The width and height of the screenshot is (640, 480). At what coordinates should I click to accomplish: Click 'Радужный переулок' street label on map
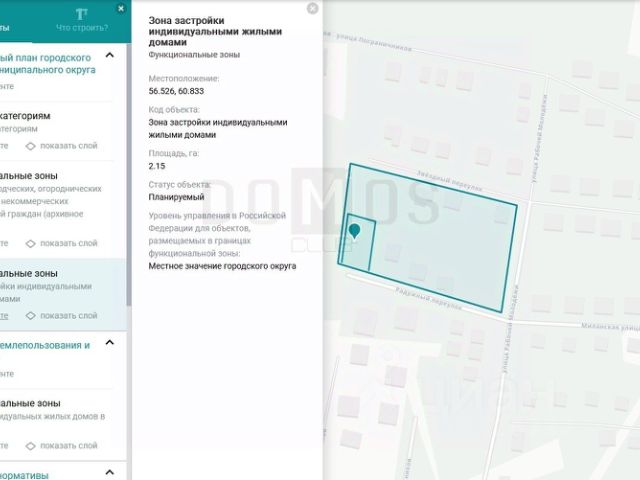click(x=428, y=299)
